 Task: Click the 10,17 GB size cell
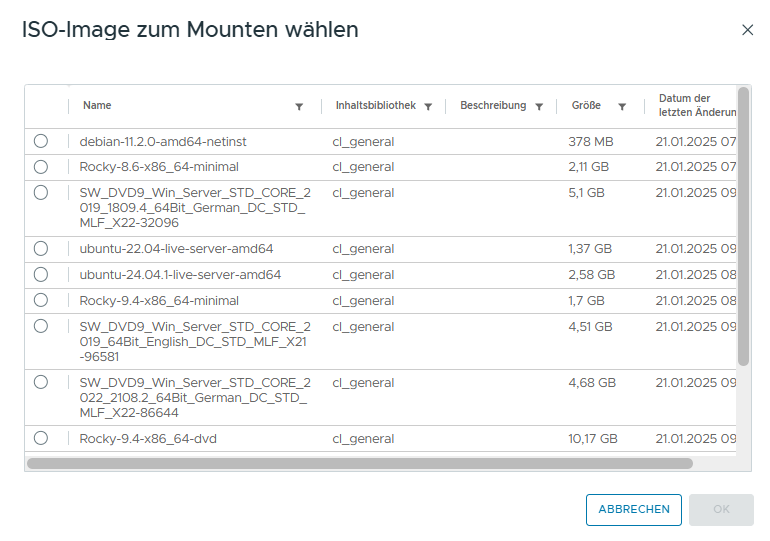pos(593,439)
